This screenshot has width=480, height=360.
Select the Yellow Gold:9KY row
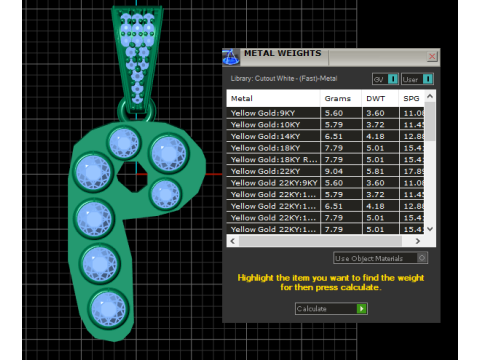(326, 113)
